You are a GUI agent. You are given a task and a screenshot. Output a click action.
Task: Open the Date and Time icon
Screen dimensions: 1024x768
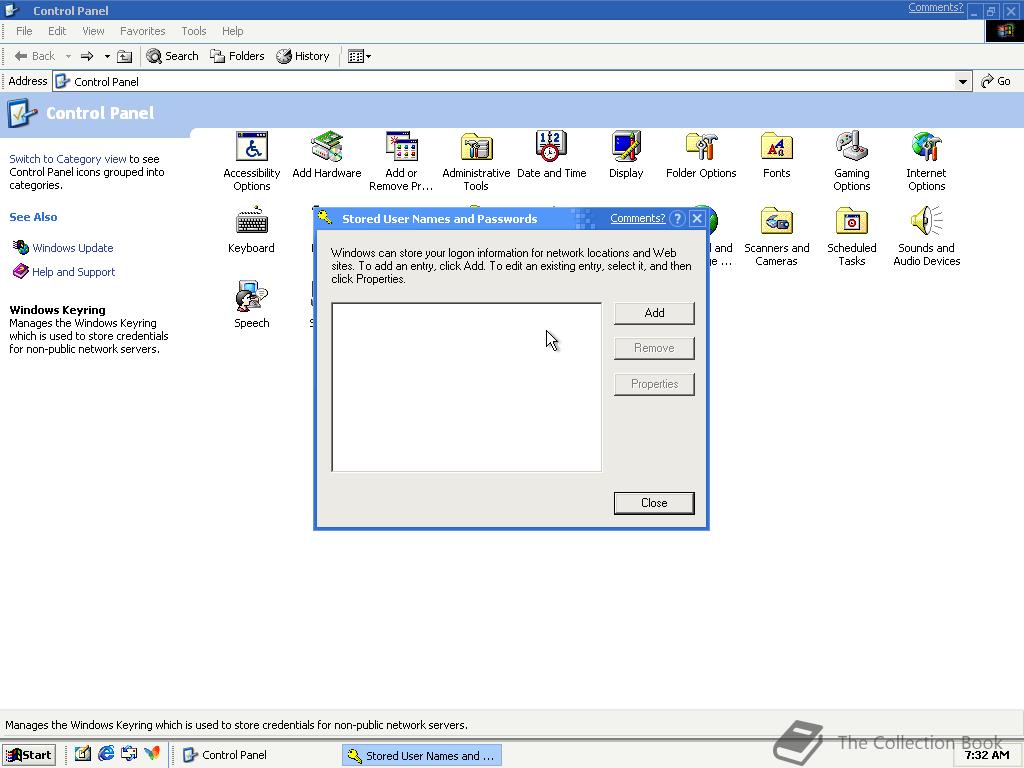click(x=551, y=146)
